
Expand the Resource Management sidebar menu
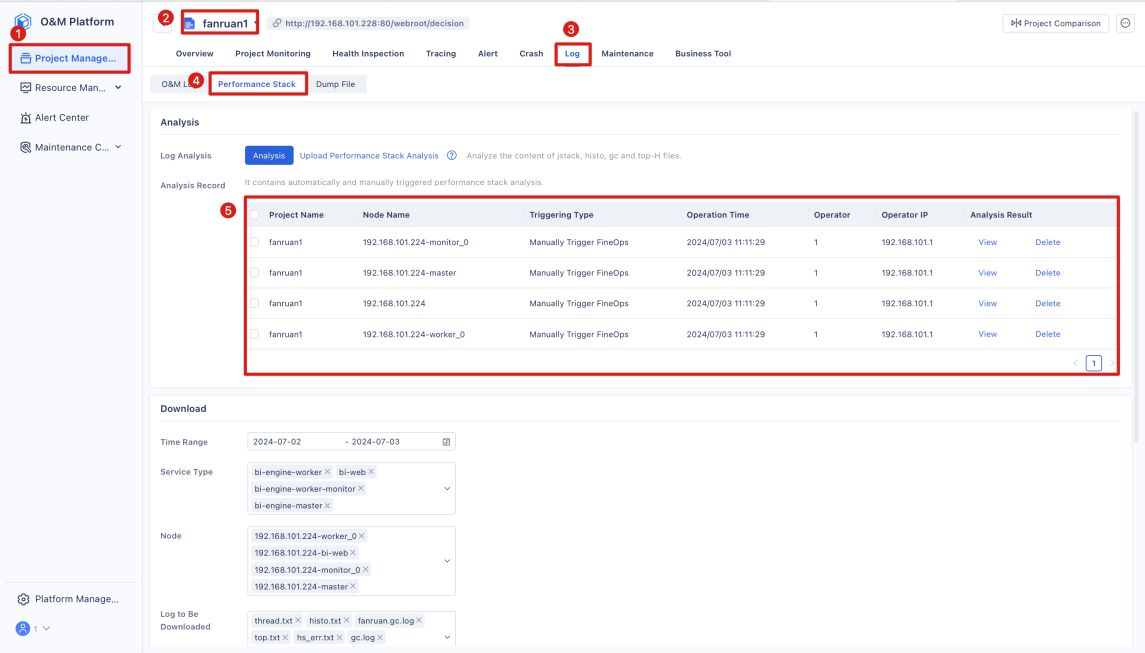[118, 88]
